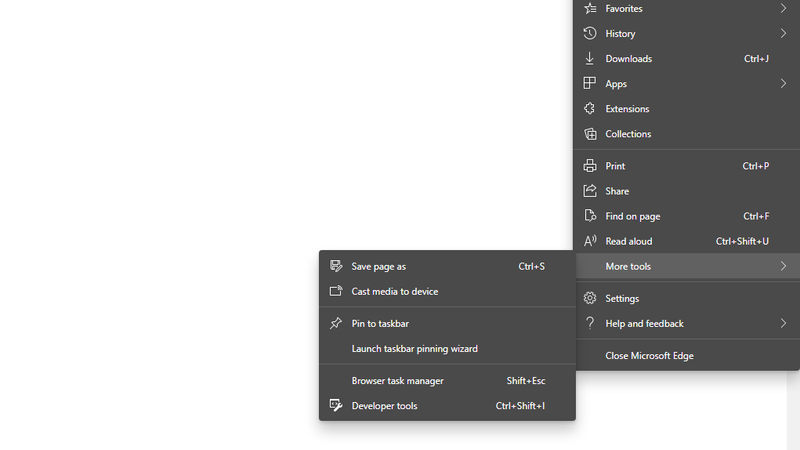
Task: Expand the More tools chevron
Action: (783, 266)
